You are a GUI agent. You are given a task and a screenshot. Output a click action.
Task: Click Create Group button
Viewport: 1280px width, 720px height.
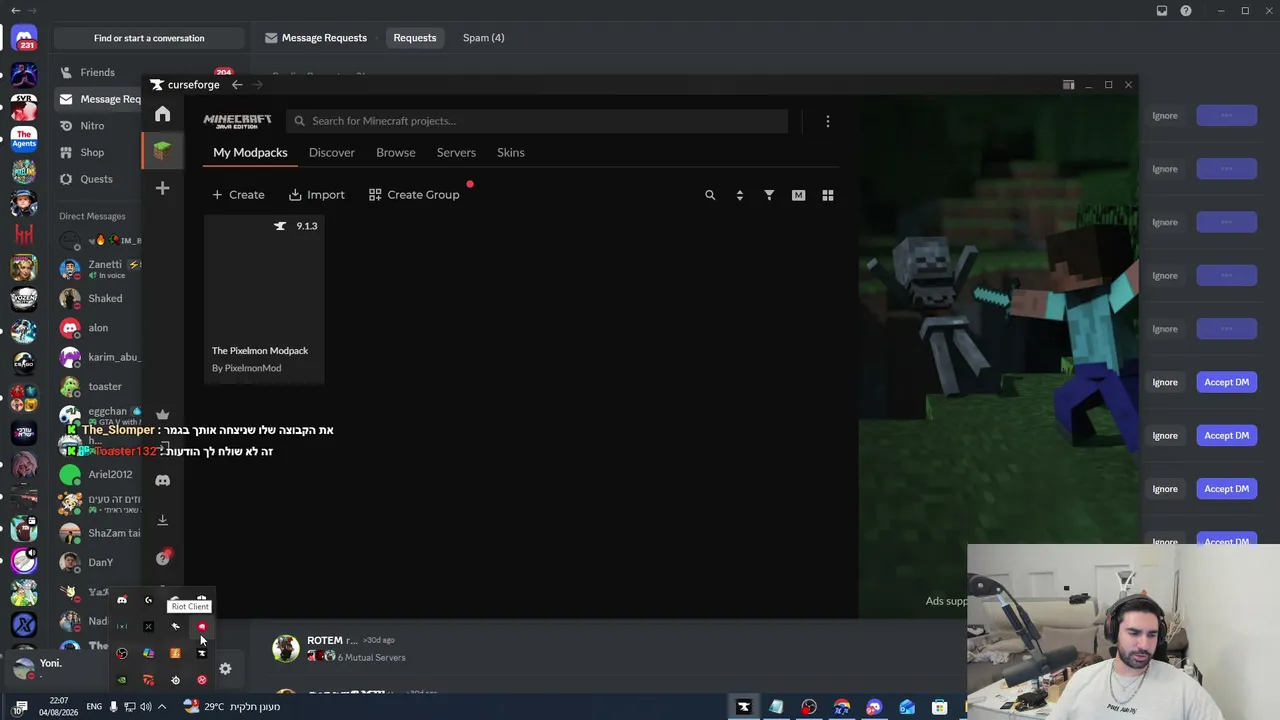point(414,195)
